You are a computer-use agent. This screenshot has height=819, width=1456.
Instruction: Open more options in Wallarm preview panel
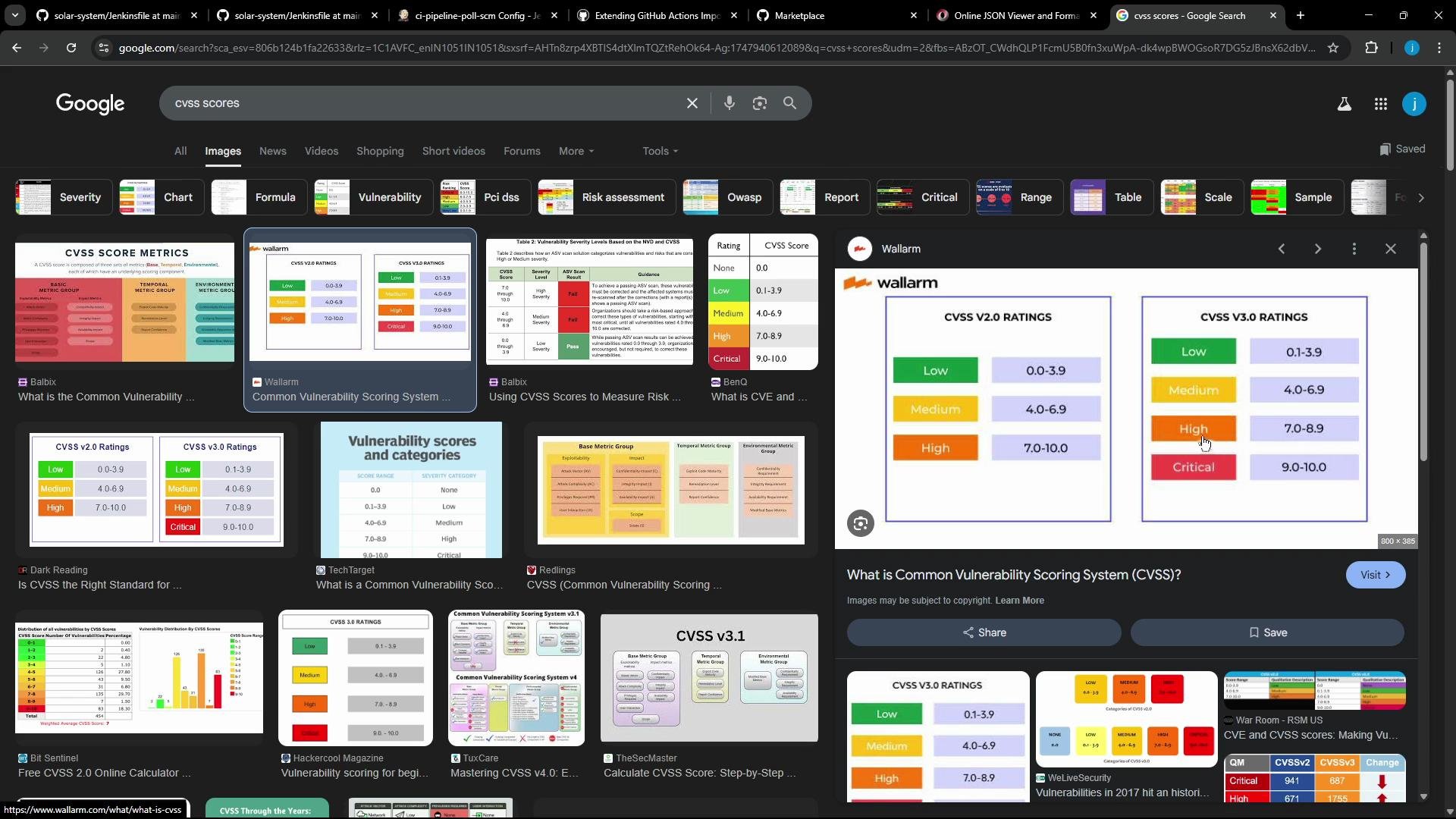coord(1354,249)
